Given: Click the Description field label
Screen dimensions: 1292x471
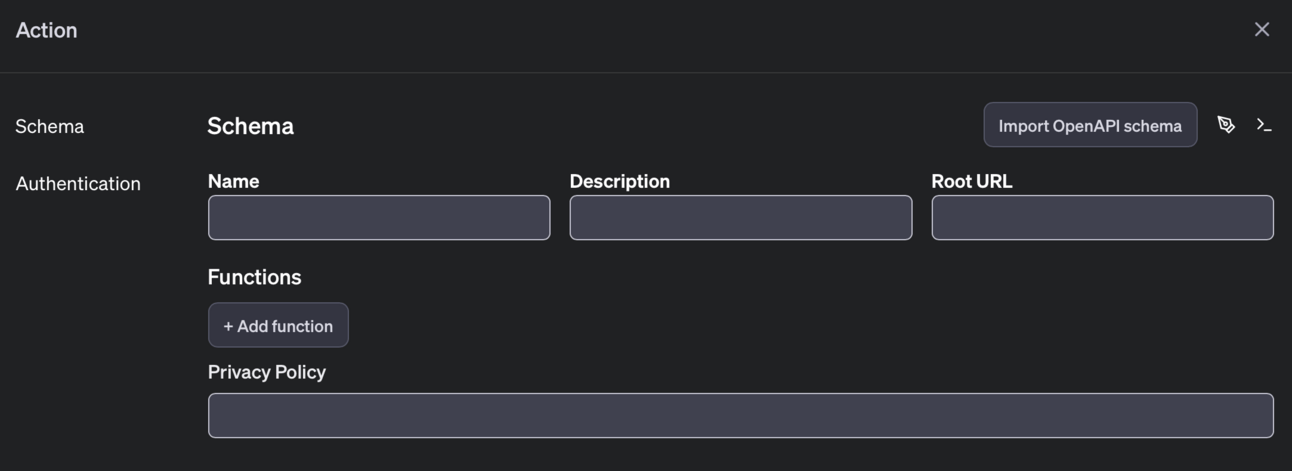Looking at the screenshot, I should coord(620,181).
